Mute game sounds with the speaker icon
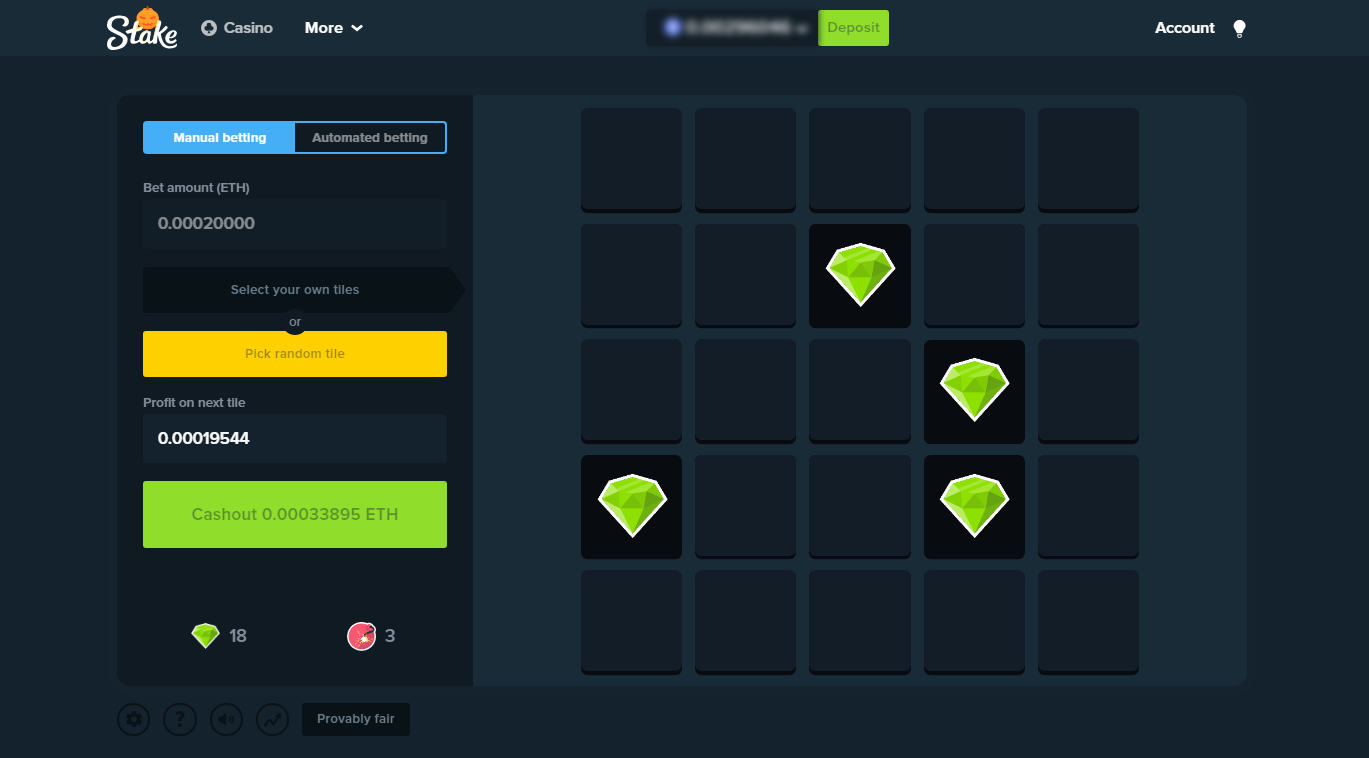This screenshot has width=1369, height=758. tap(226, 719)
